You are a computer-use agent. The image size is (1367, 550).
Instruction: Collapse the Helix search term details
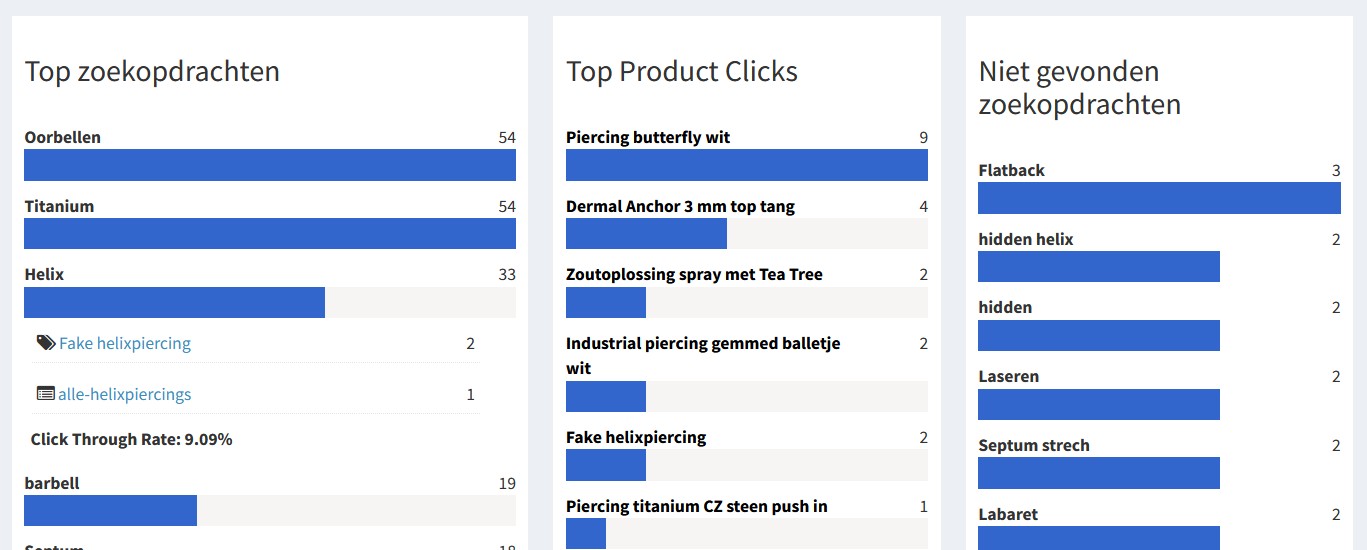click(44, 275)
